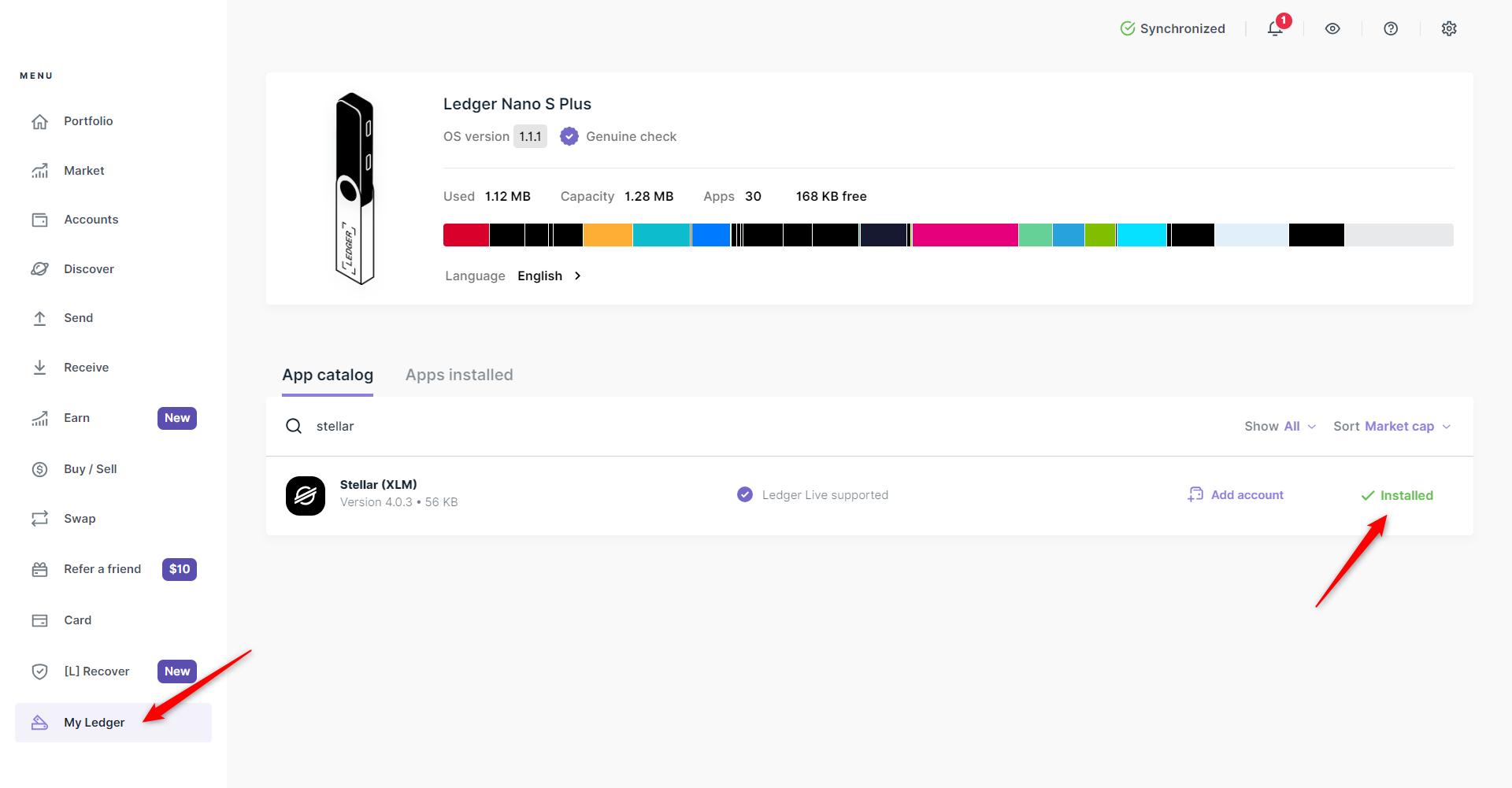Click the Stellar (XLM) app name
1512x788 pixels.
coord(379,485)
